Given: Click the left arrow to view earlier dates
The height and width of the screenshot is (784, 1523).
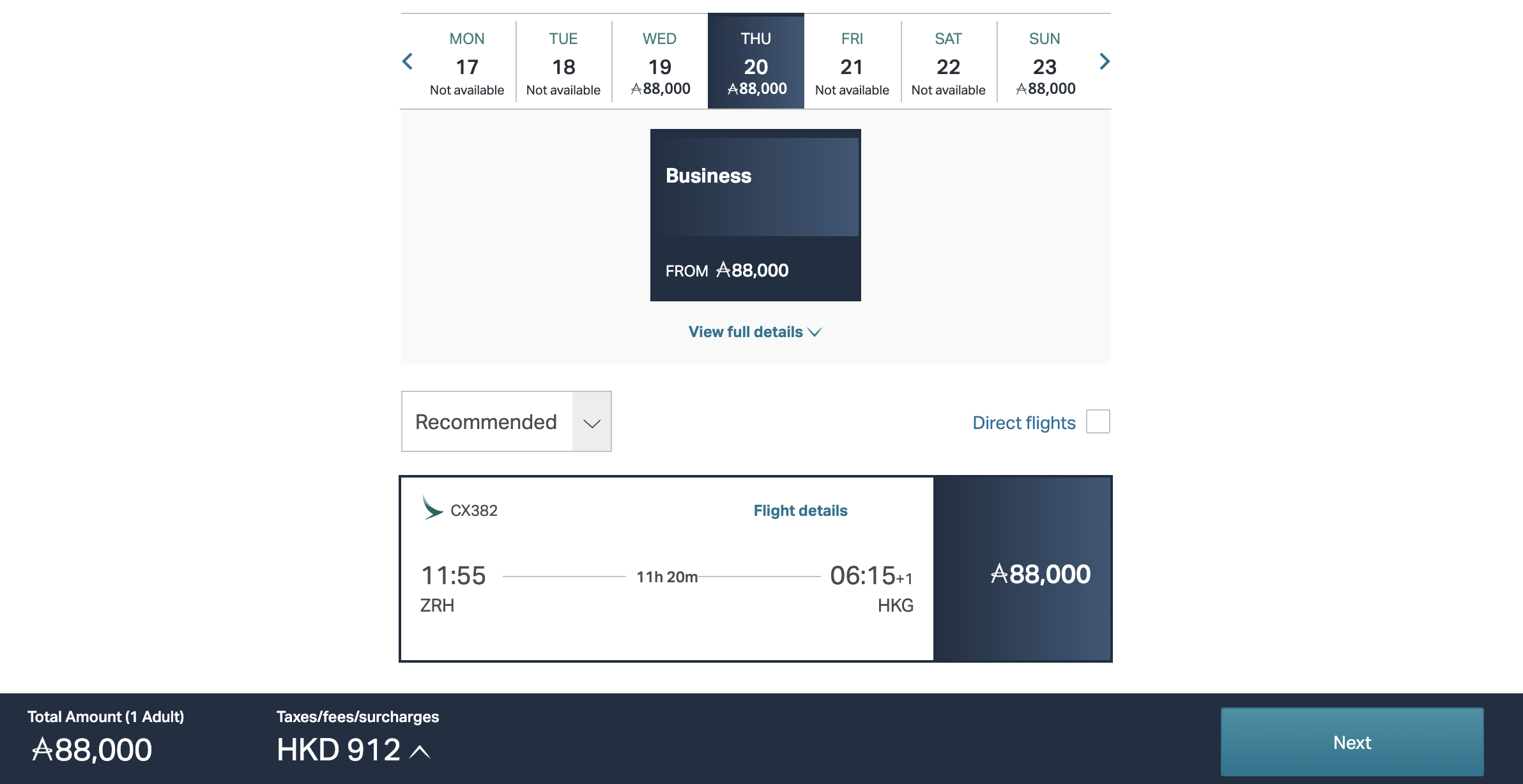Looking at the screenshot, I should point(408,61).
